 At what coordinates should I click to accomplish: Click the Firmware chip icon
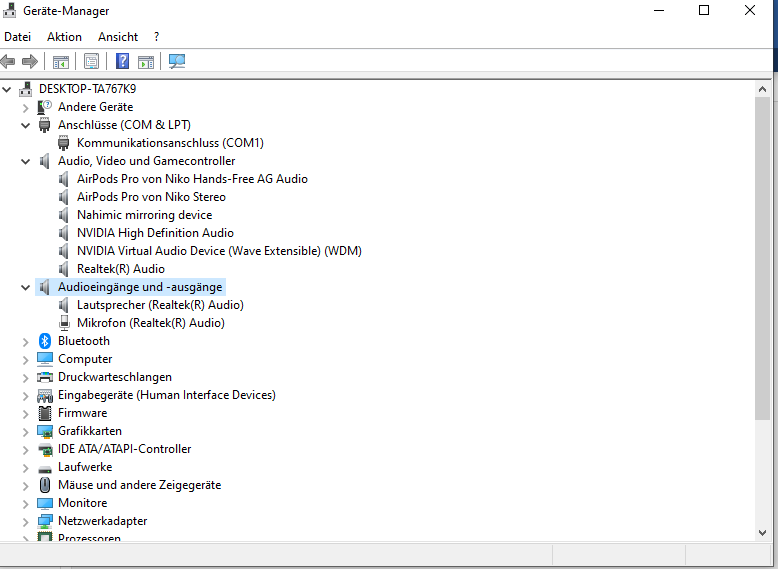point(45,413)
